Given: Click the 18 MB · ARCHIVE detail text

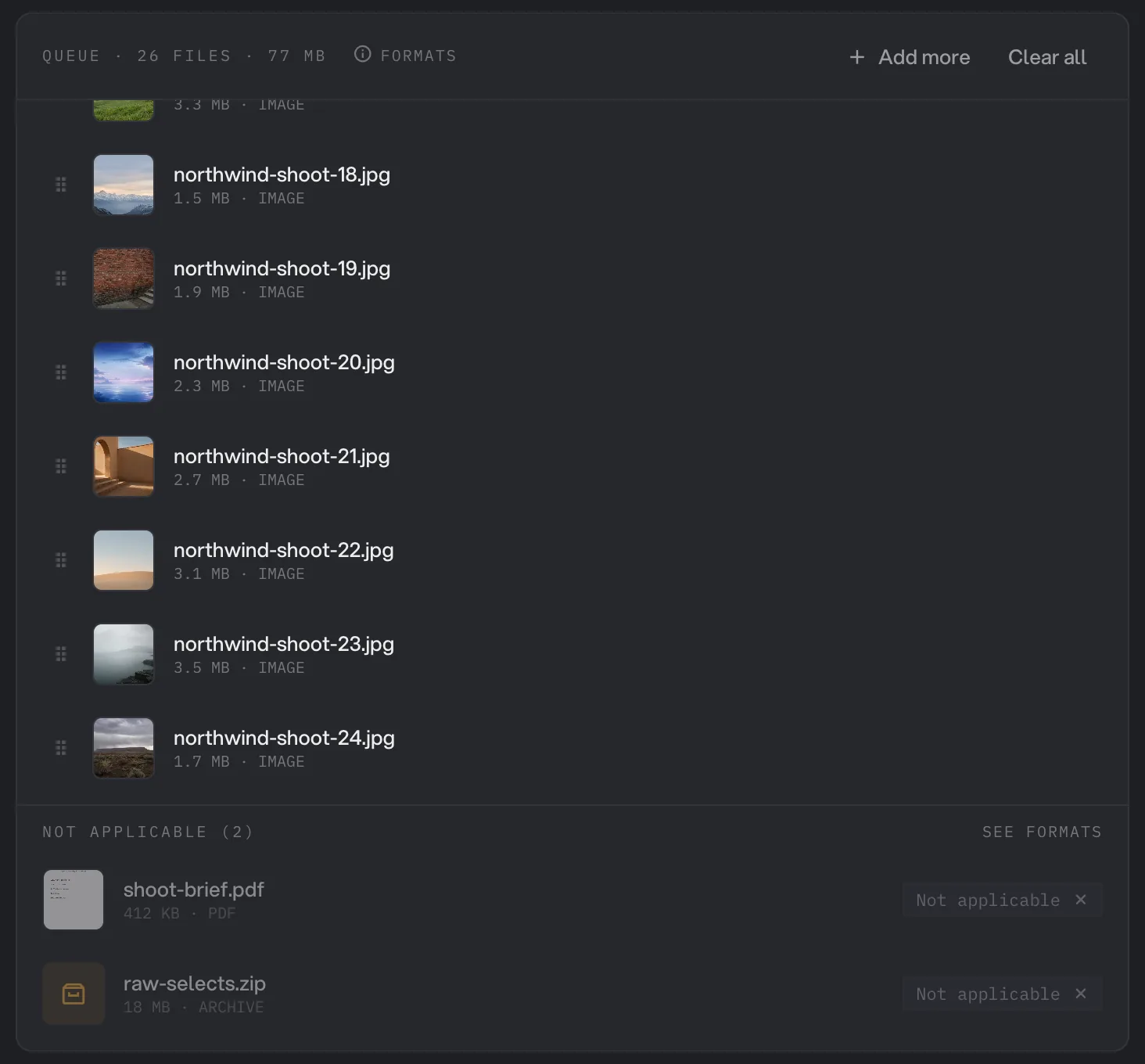Looking at the screenshot, I should 194,1007.
